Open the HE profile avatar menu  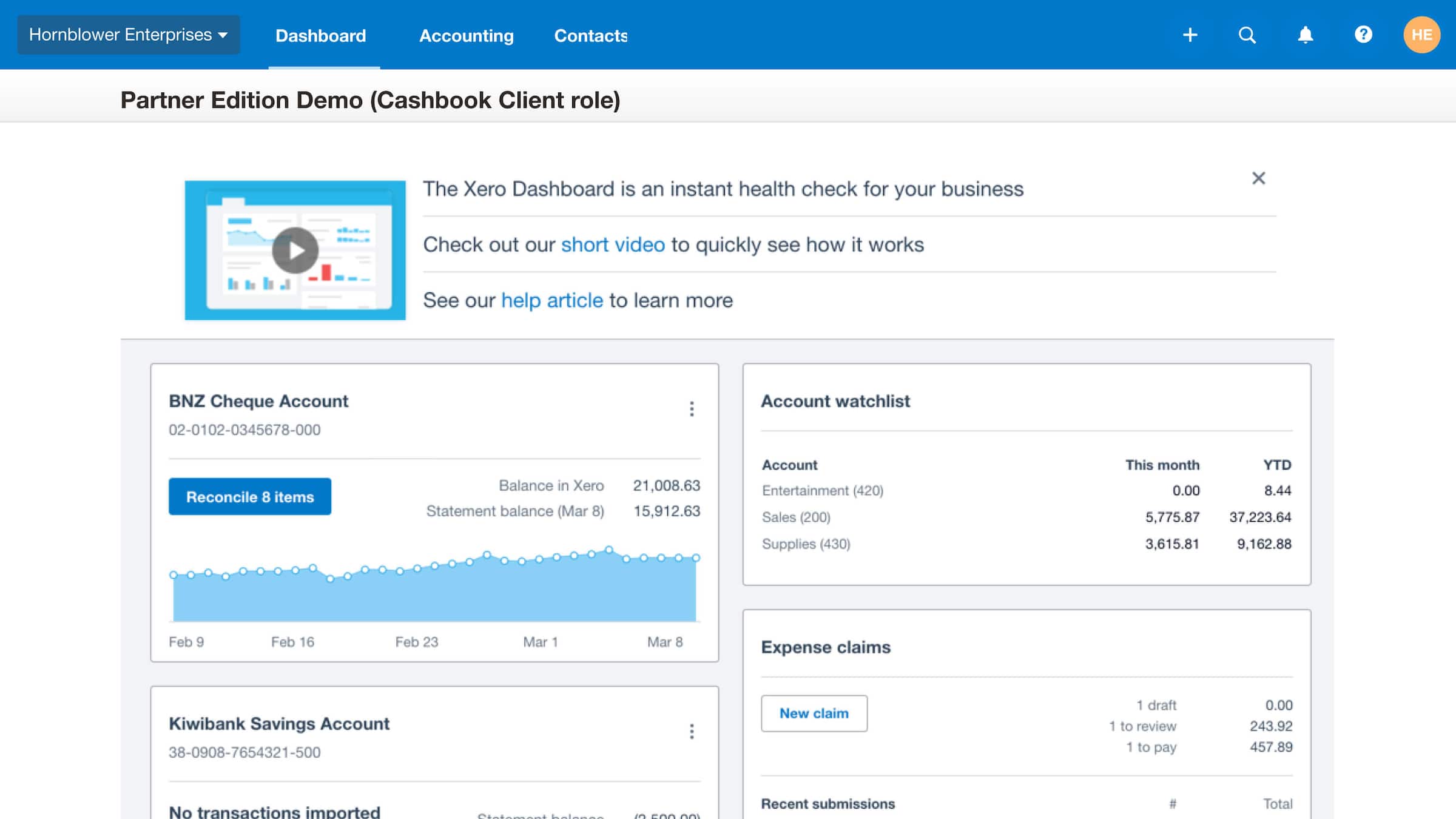pos(1421,35)
